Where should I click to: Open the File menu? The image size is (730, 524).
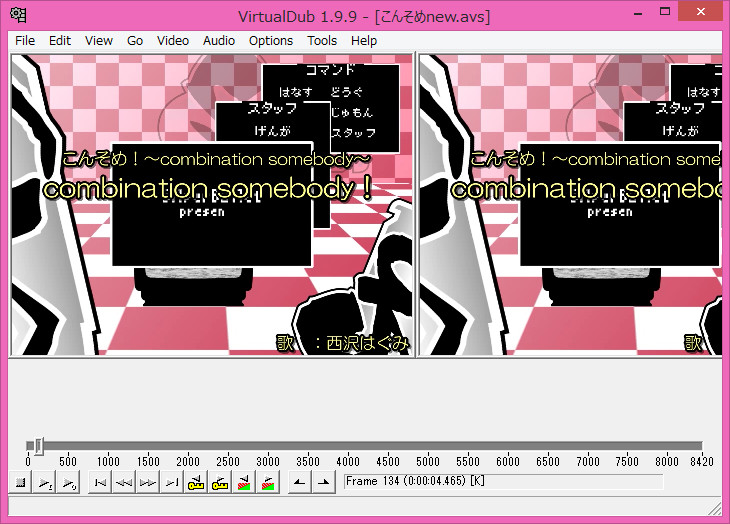coord(25,40)
